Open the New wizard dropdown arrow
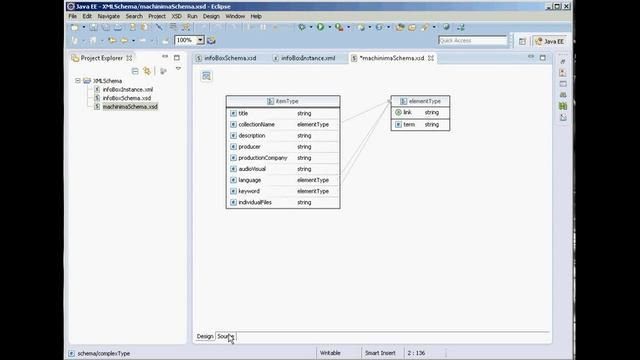 (84, 27)
